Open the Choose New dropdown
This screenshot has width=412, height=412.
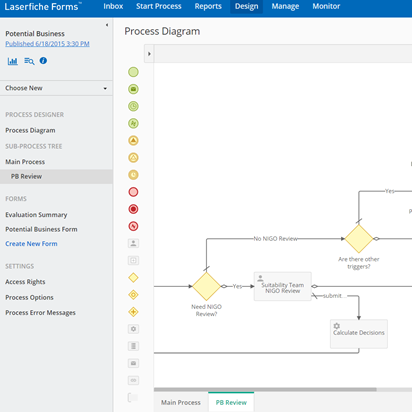tap(56, 88)
